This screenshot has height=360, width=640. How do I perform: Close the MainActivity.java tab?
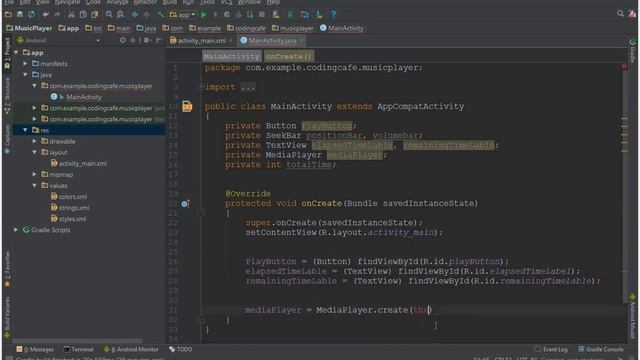(x=302, y=41)
